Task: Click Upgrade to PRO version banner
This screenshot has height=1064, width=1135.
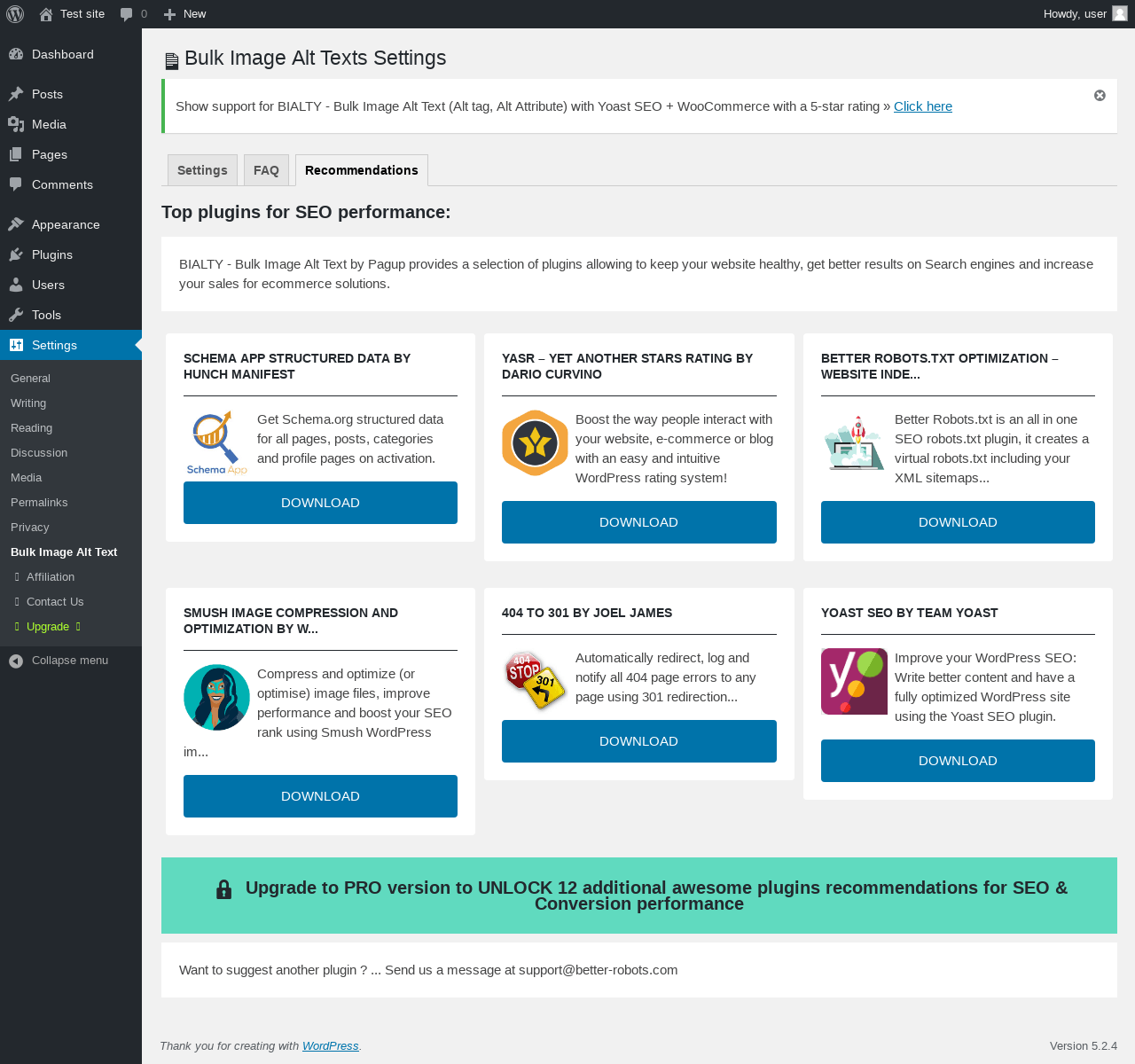Action: click(639, 896)
